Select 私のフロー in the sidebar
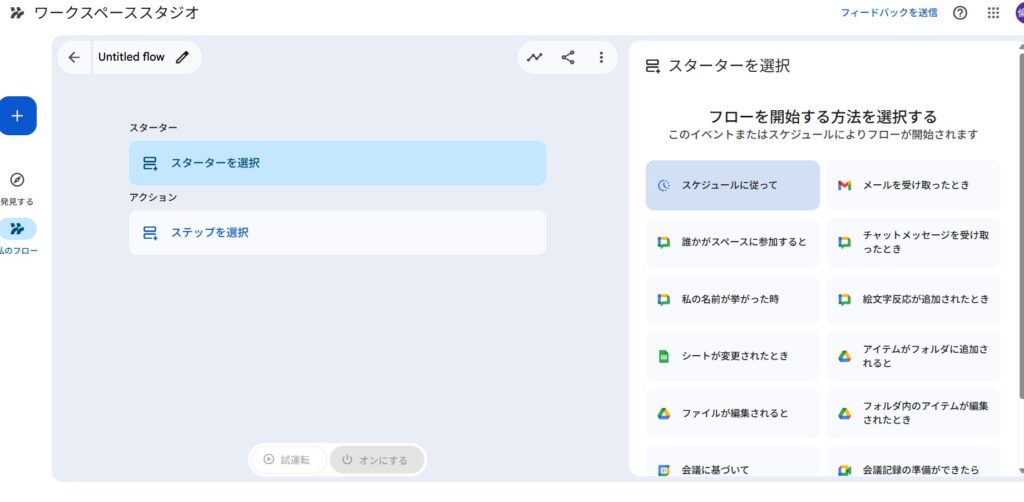 (x=17, y=229)
